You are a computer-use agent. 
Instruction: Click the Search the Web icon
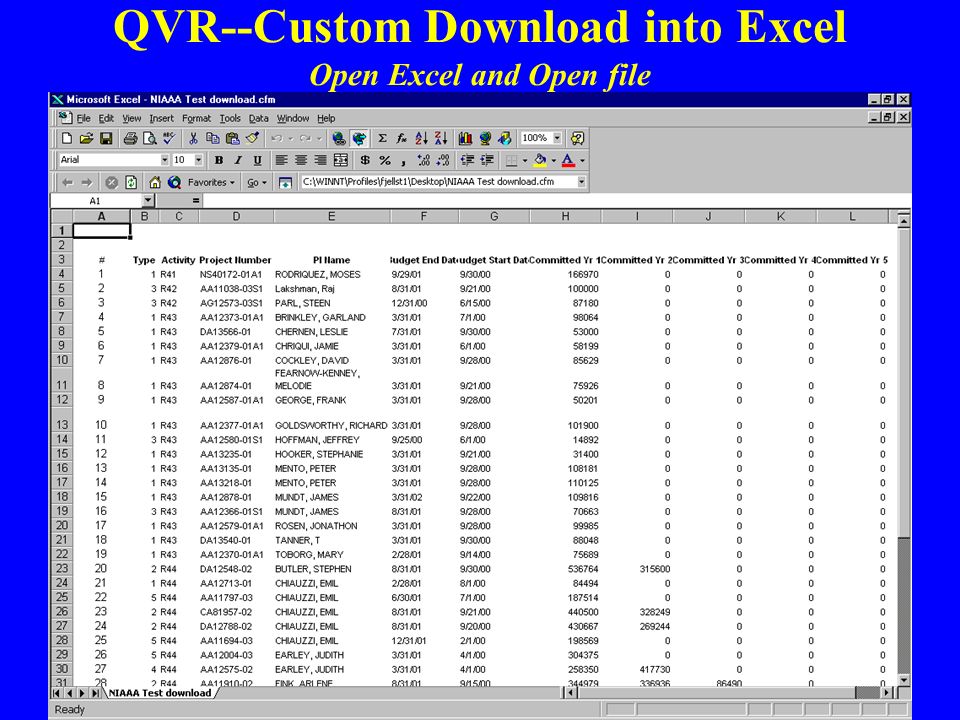[x=174, y=182]
